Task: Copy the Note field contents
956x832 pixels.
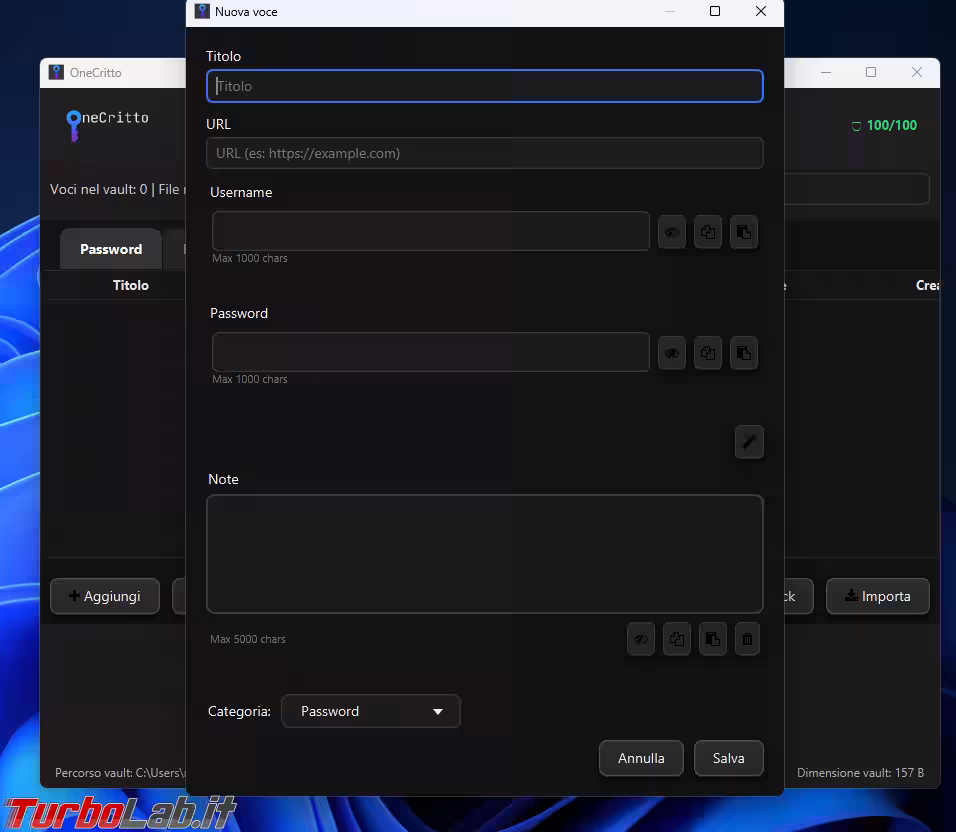Action: tap(677, 639)
